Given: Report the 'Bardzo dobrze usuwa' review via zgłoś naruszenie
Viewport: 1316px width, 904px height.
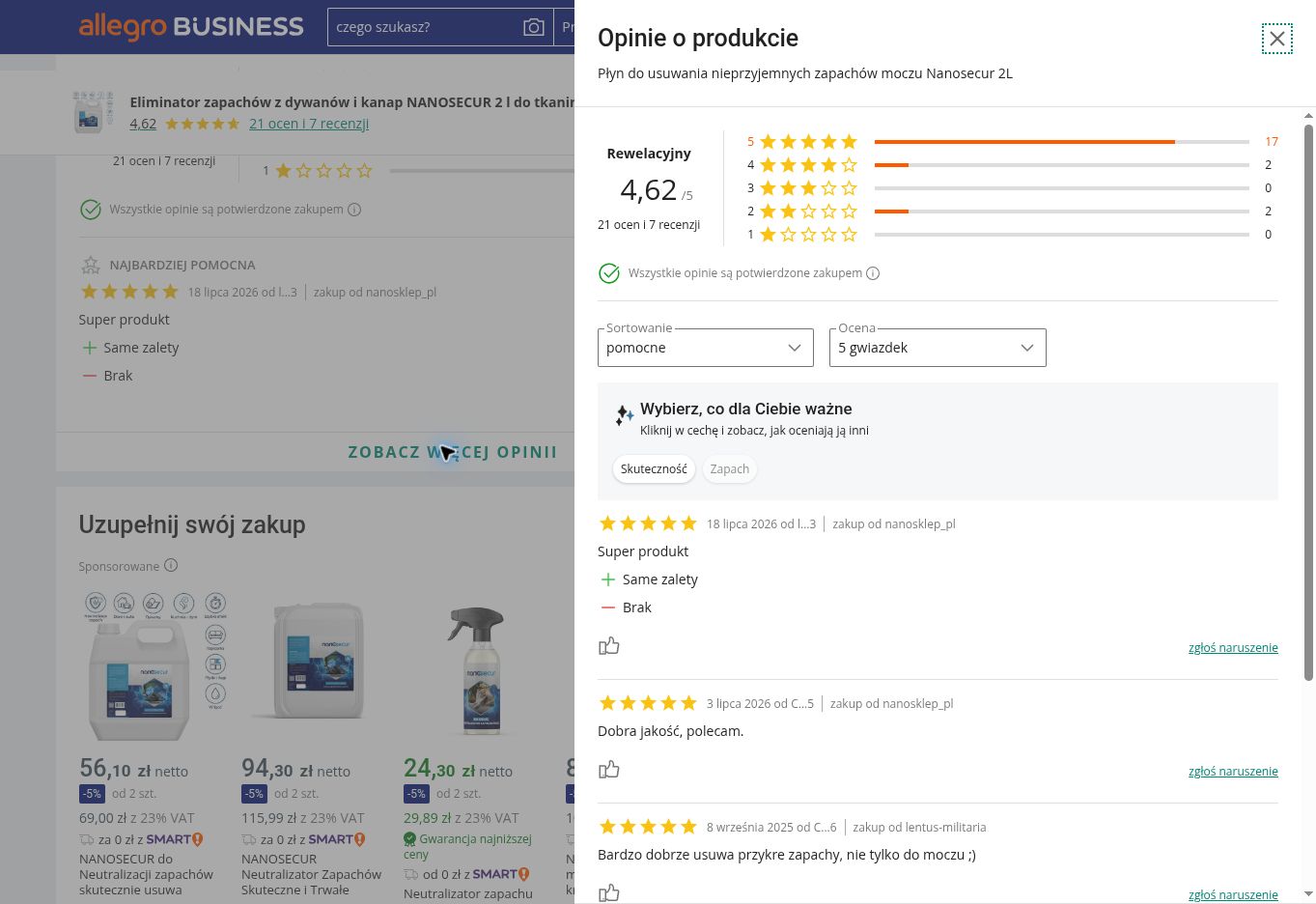Looking at the screenshot, I should 1233,895.
